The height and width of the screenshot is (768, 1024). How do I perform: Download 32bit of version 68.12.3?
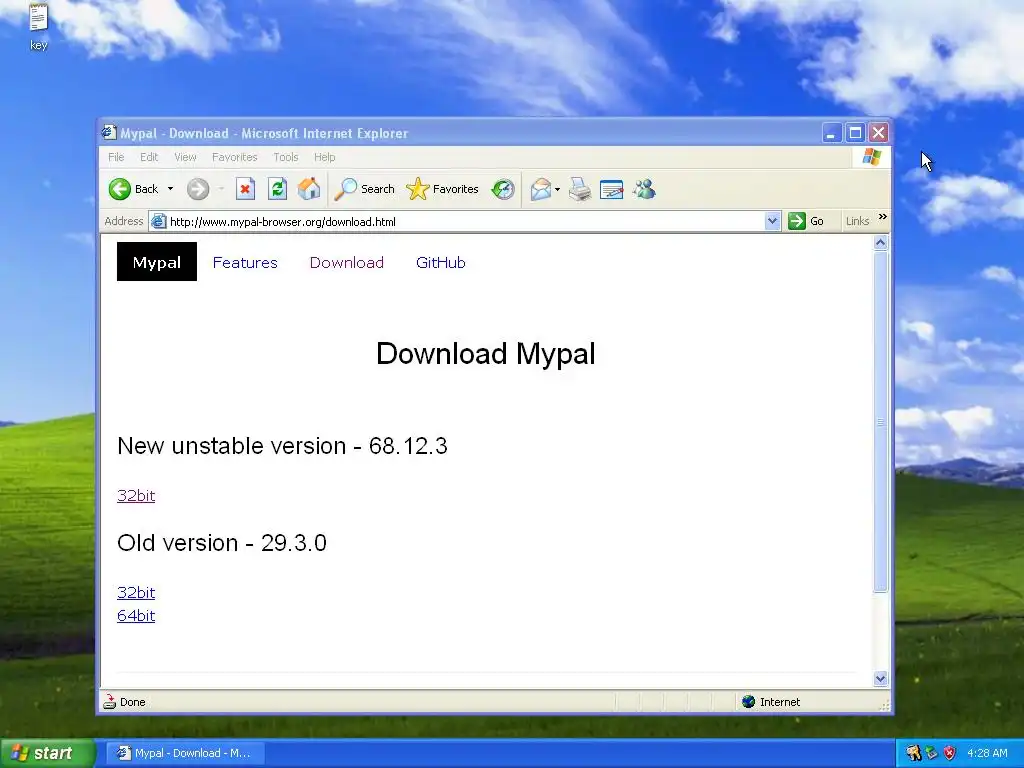click(136, 496)
